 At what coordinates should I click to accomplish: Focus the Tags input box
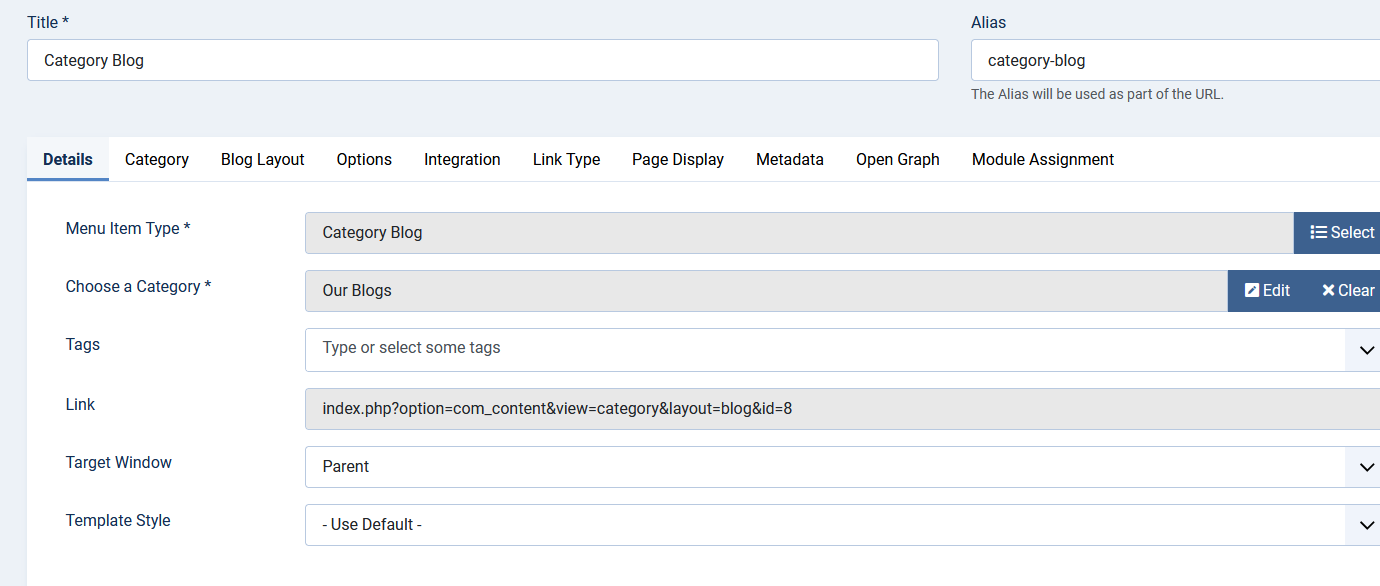820,349
